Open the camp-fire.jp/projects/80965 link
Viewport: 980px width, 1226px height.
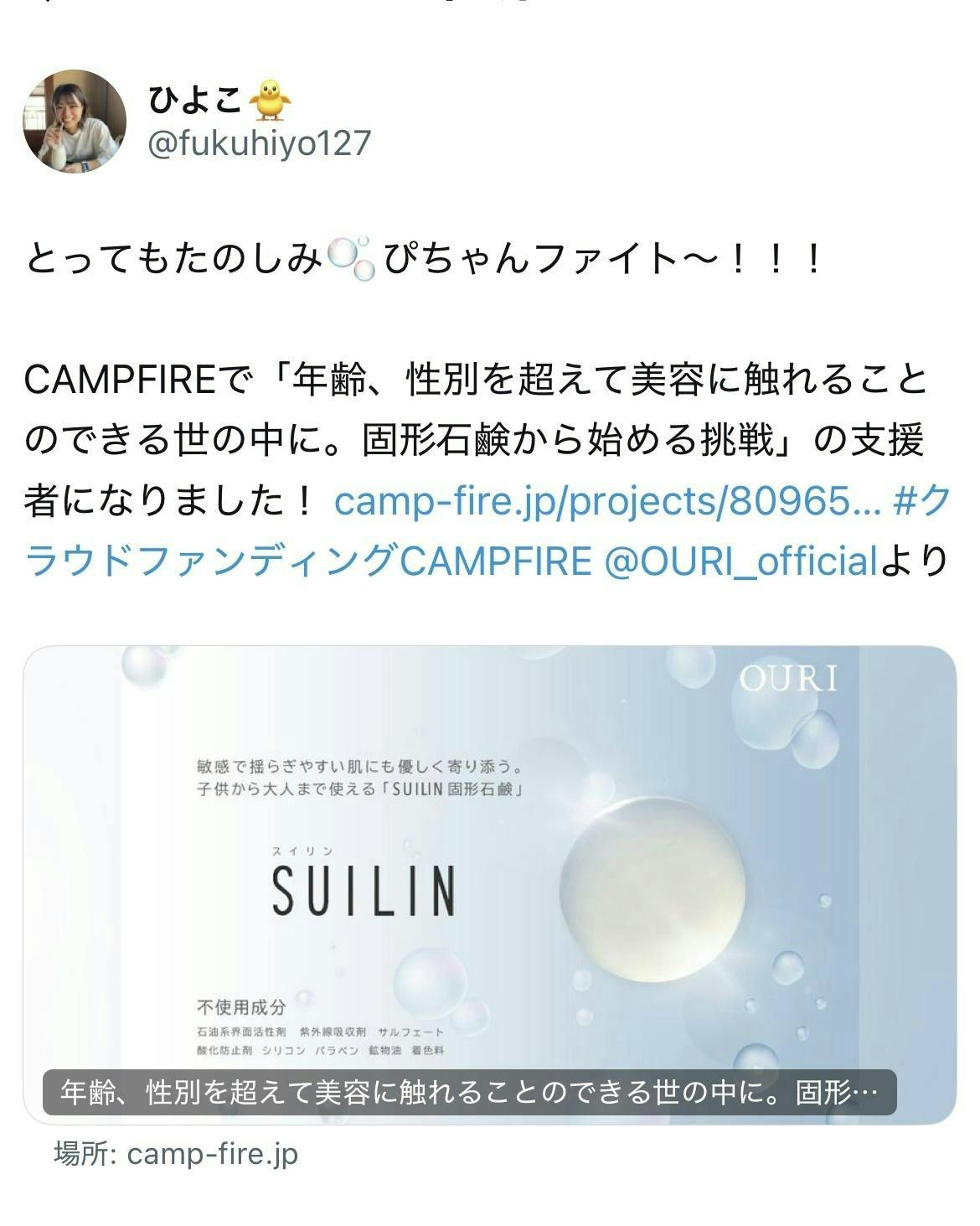(x=607, y=501)
